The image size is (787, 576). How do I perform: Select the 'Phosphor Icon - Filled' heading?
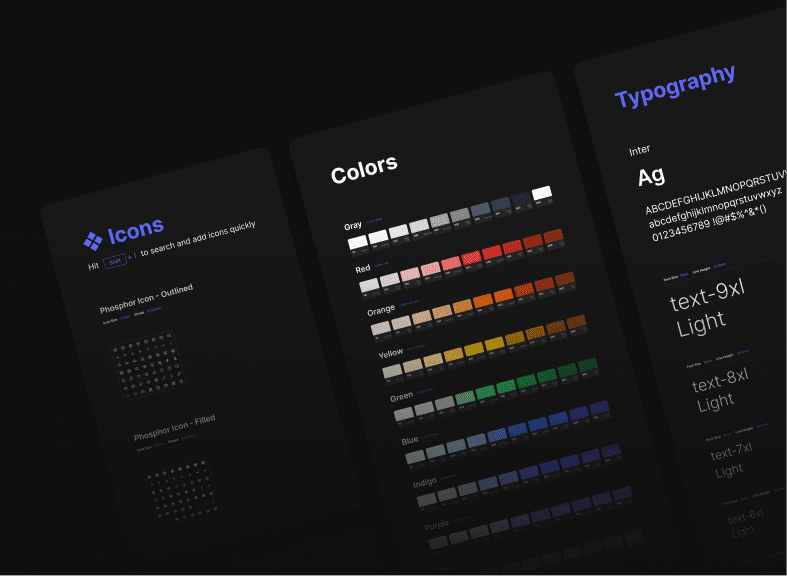[174, 427]
